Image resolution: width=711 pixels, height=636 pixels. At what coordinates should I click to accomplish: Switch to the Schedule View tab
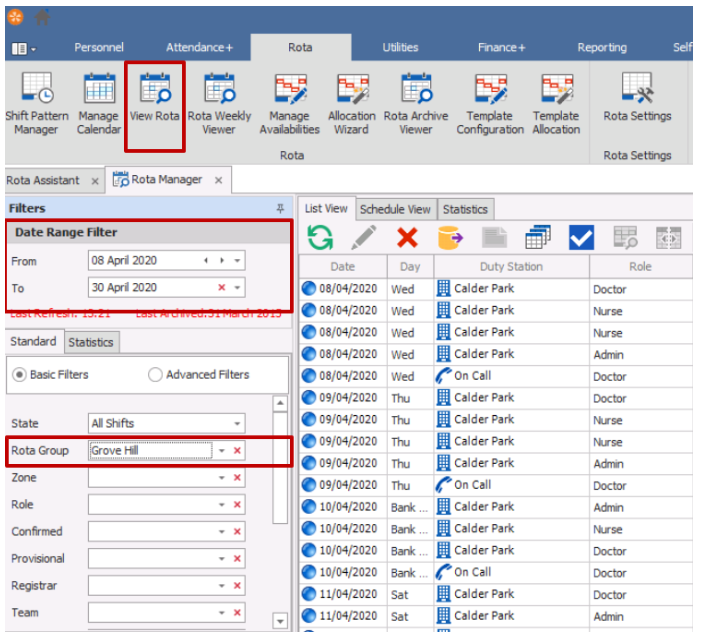pos(395,209)
